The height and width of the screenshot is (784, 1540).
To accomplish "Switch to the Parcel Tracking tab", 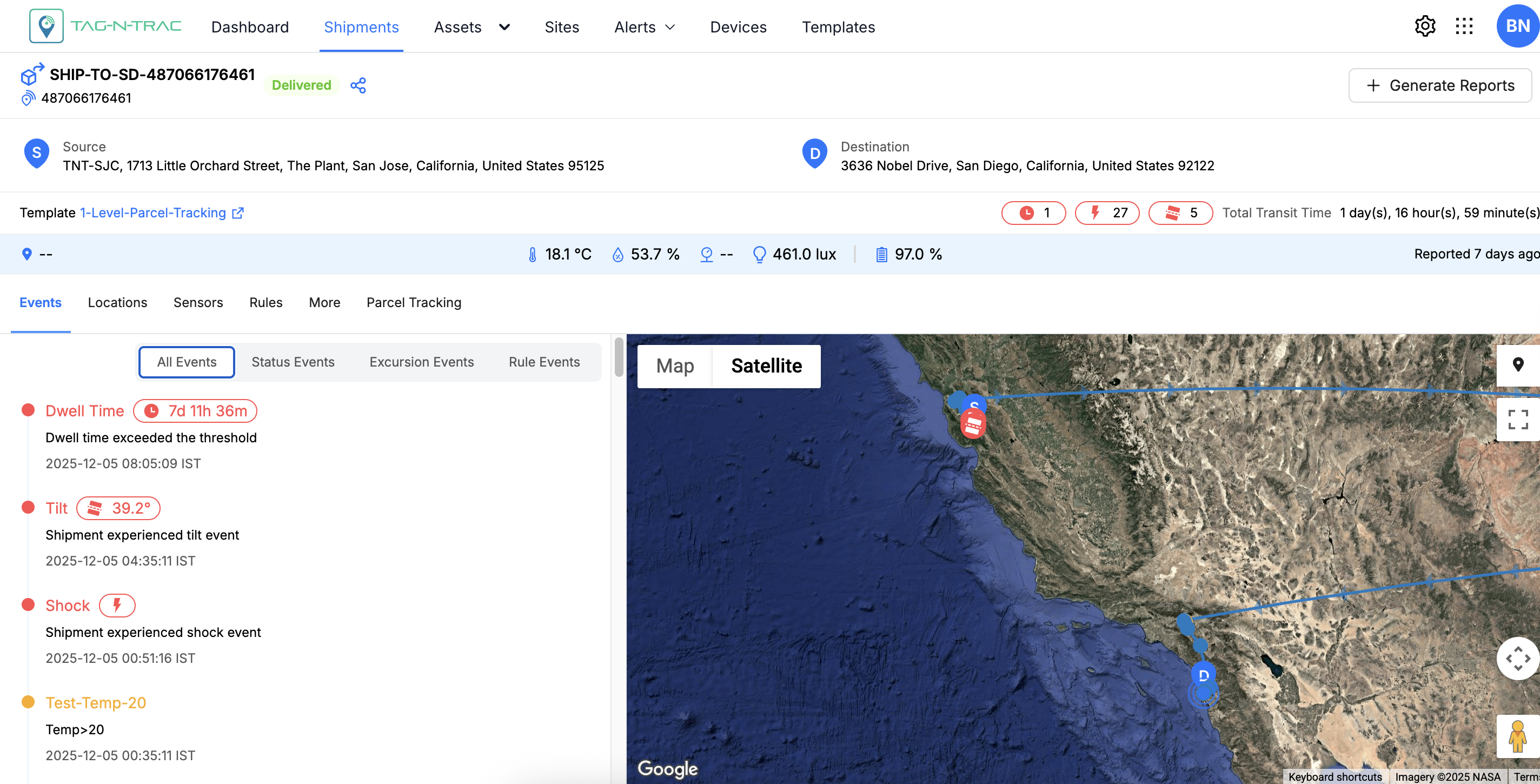I will [x=414, y=302].
